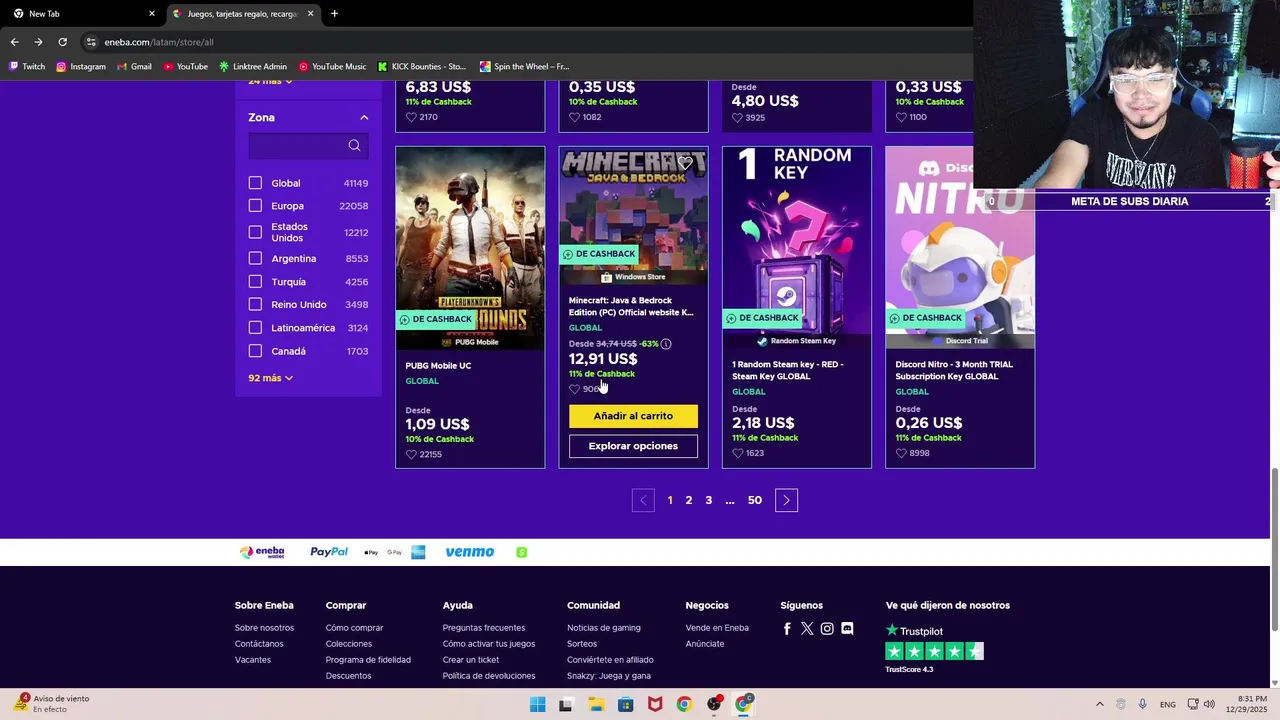The height and width of the screenshot is (720, 1280).
Task: Go back to the previous page
Action: point(14,42)
